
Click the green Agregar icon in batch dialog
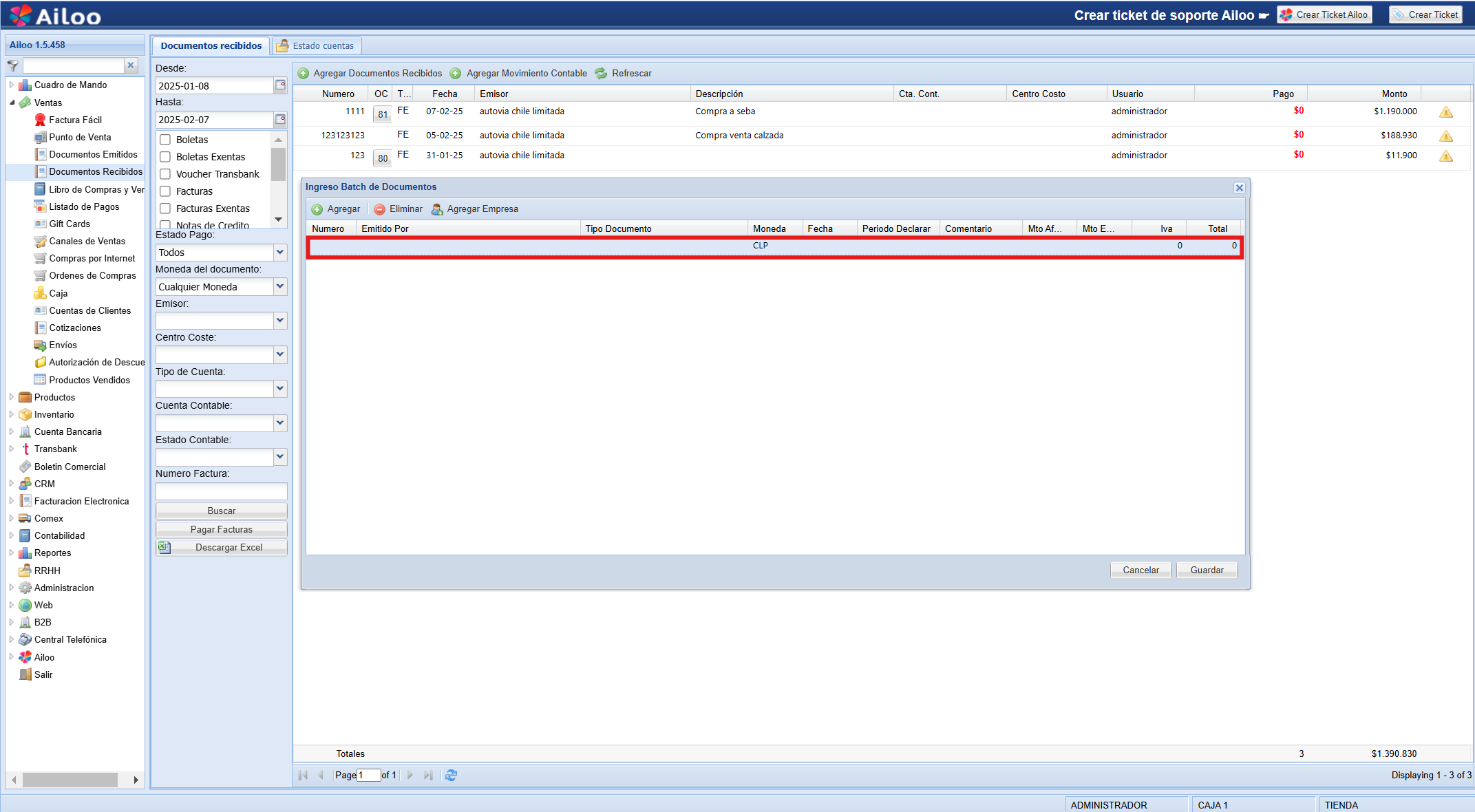coord(317,209)
